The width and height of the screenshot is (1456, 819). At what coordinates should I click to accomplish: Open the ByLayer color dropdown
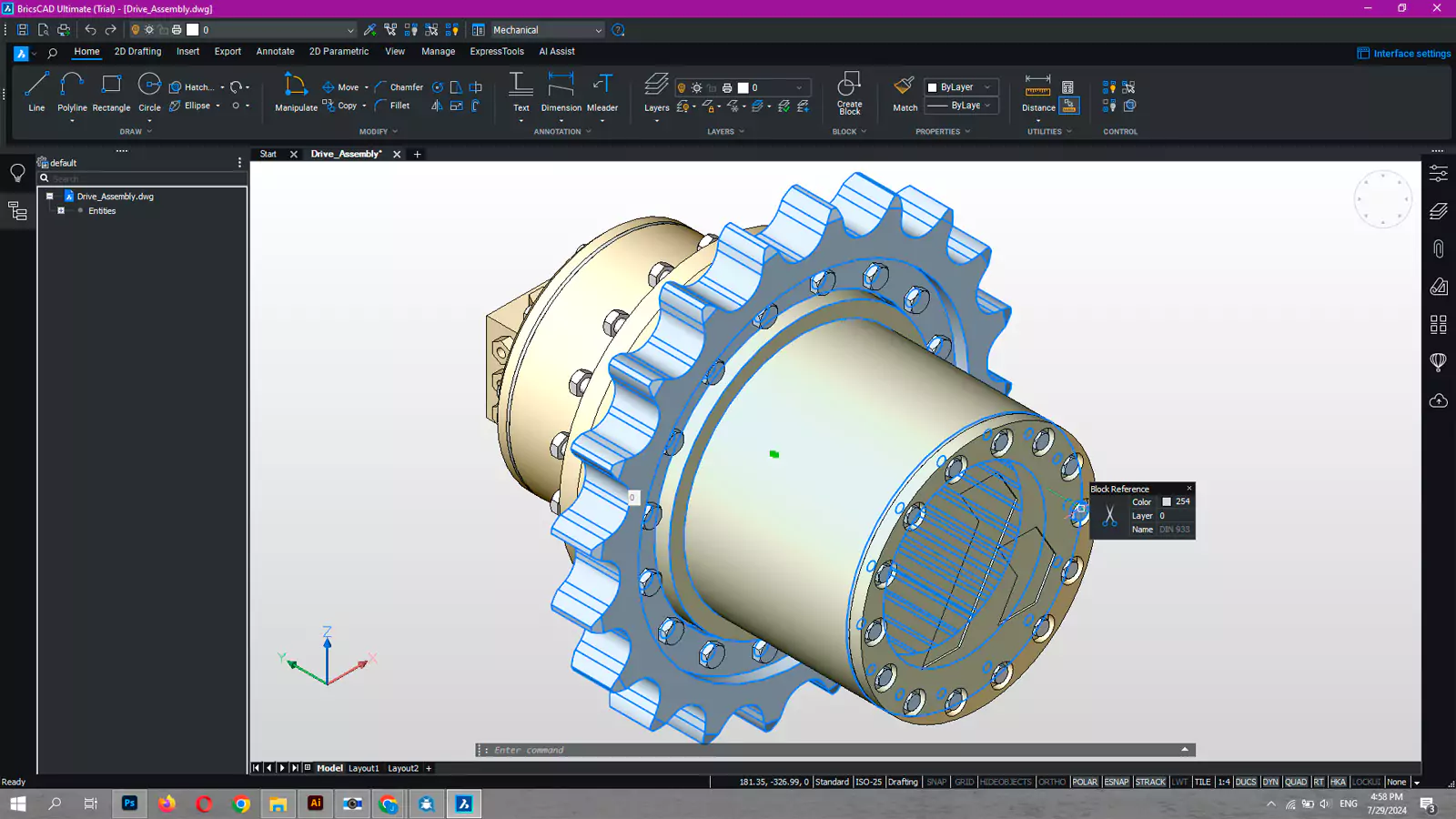tap(962, 87)
